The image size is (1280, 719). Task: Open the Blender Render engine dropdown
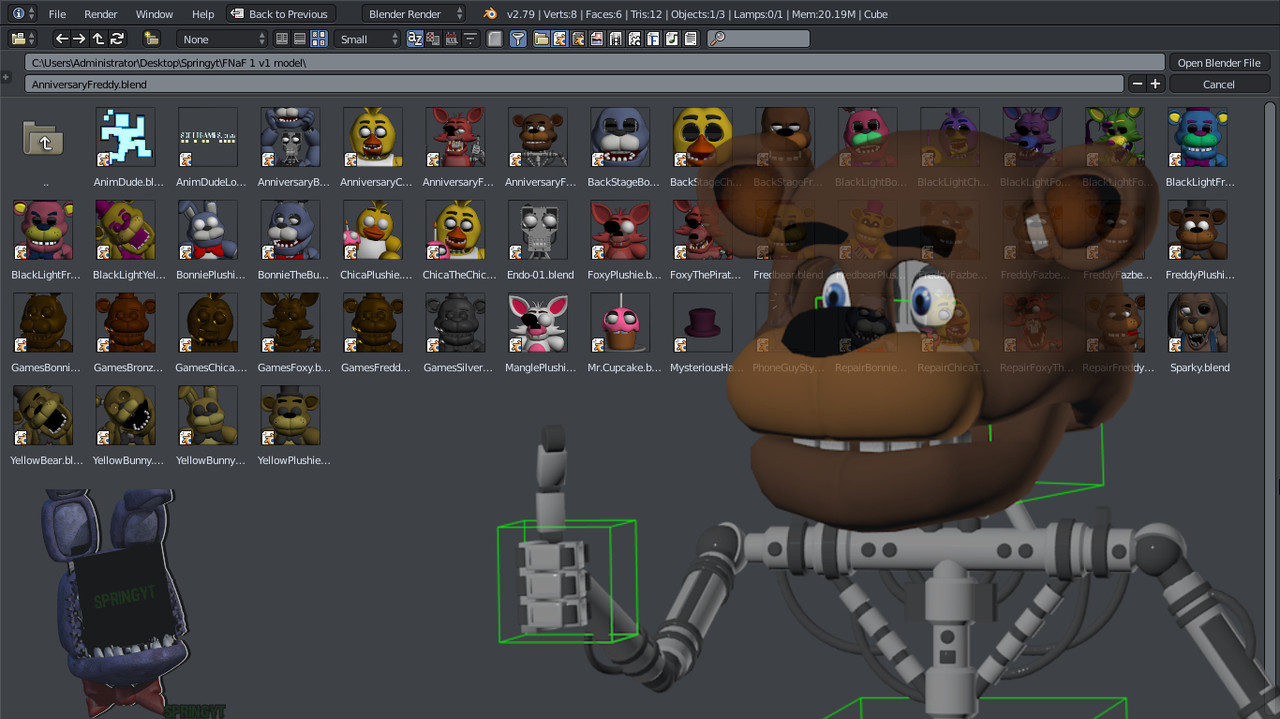[x=414, y=14]
